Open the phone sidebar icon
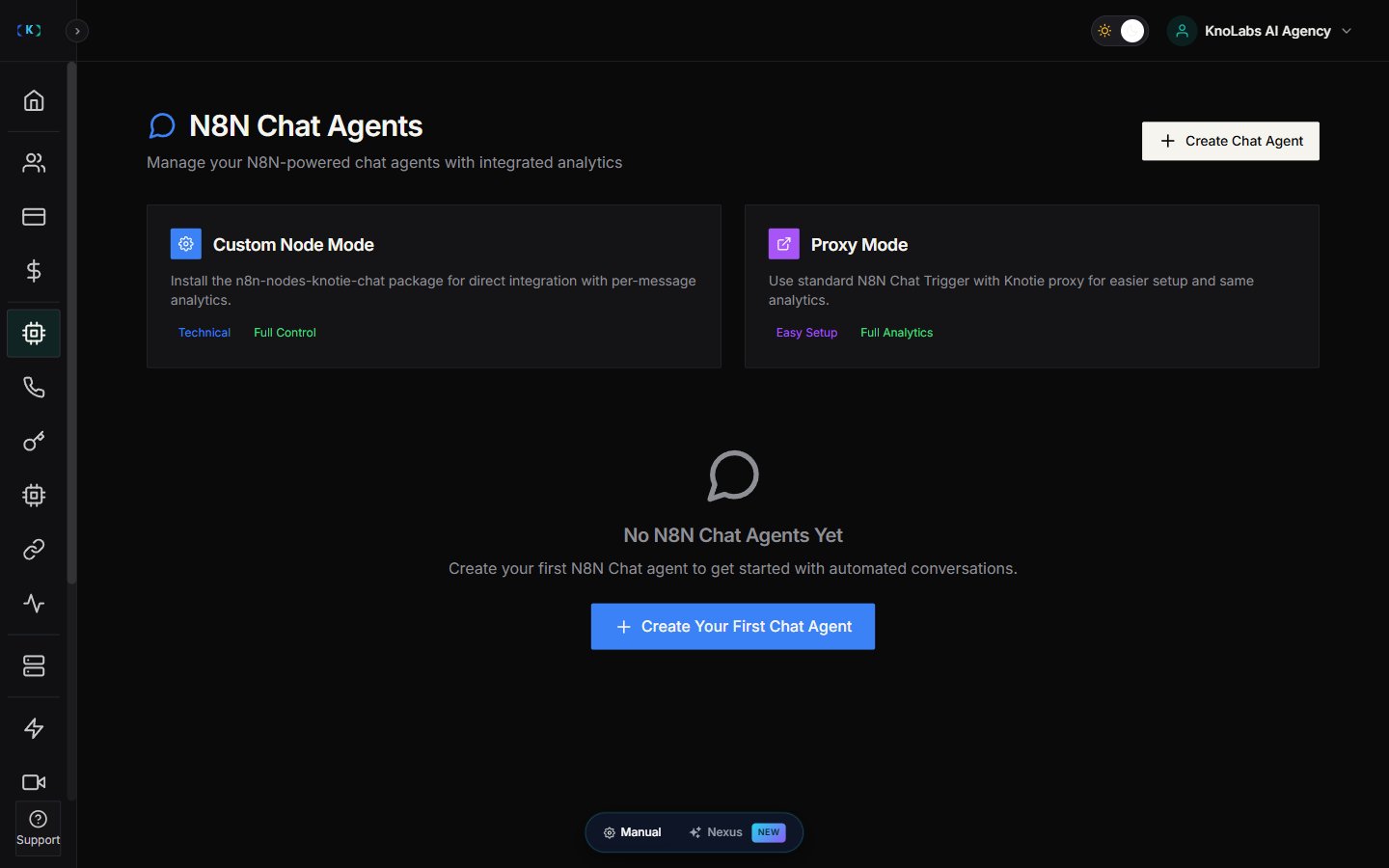This screenshot has height=868, width=1389. coord(34,388)
